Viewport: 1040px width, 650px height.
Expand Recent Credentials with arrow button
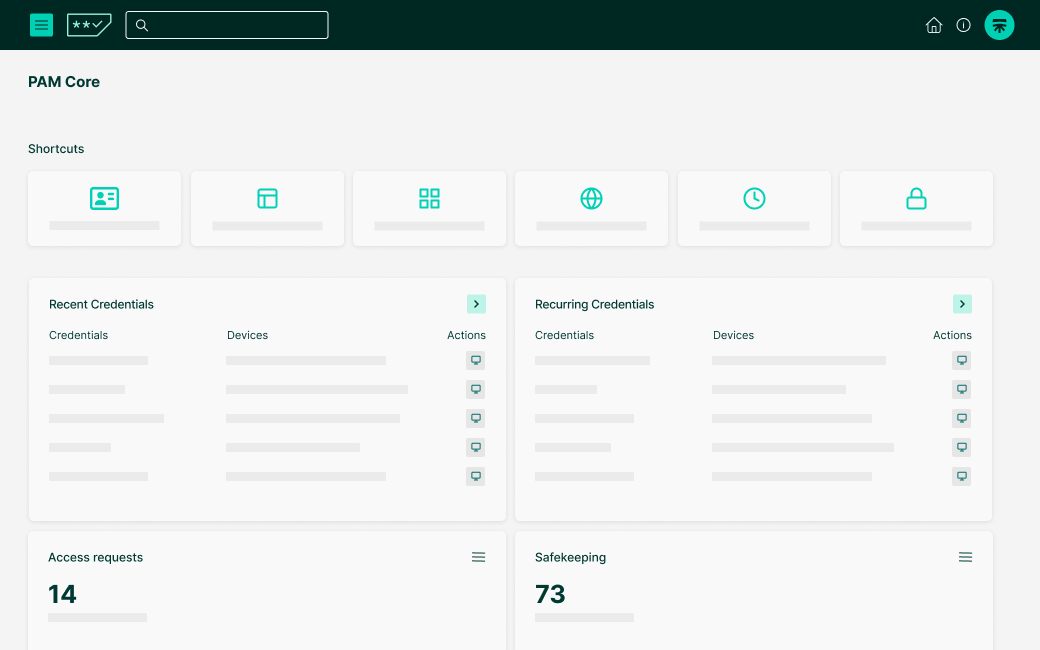click(476, 304)
